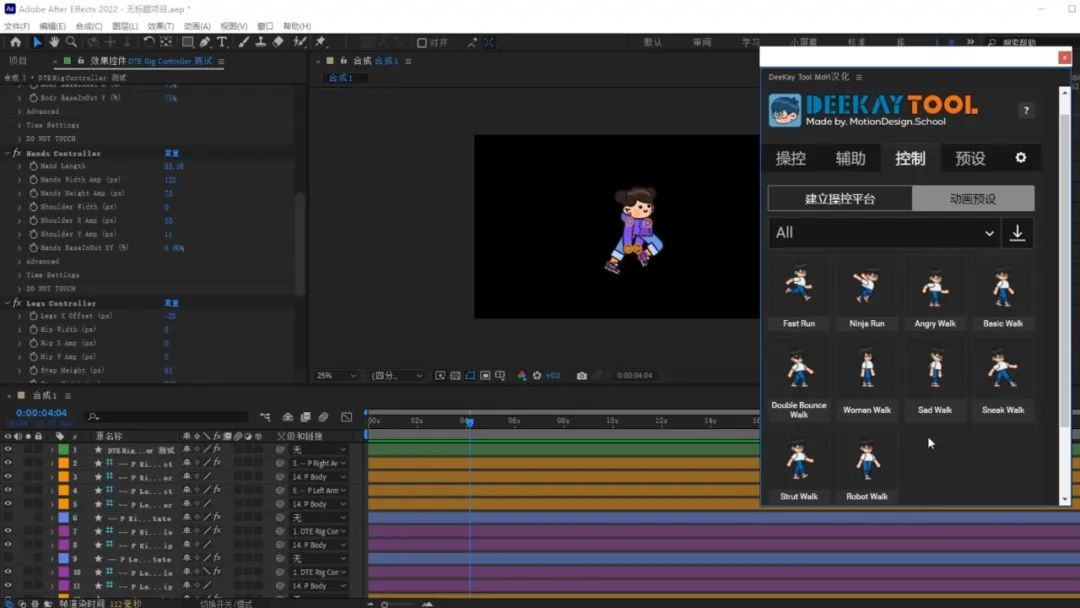Open layer 3 parent dropdown '14. P Body'
Screen dimensions: 1080x608
click(x=318, y=476)
